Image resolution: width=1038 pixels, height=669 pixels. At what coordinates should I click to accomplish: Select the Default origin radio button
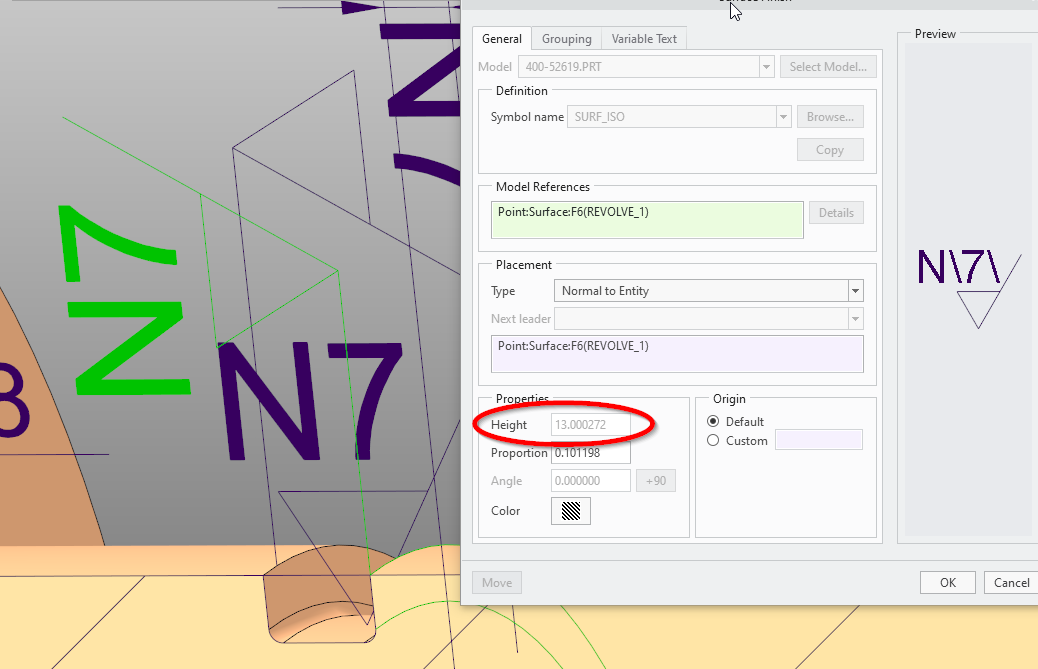(x=713, y=421)
